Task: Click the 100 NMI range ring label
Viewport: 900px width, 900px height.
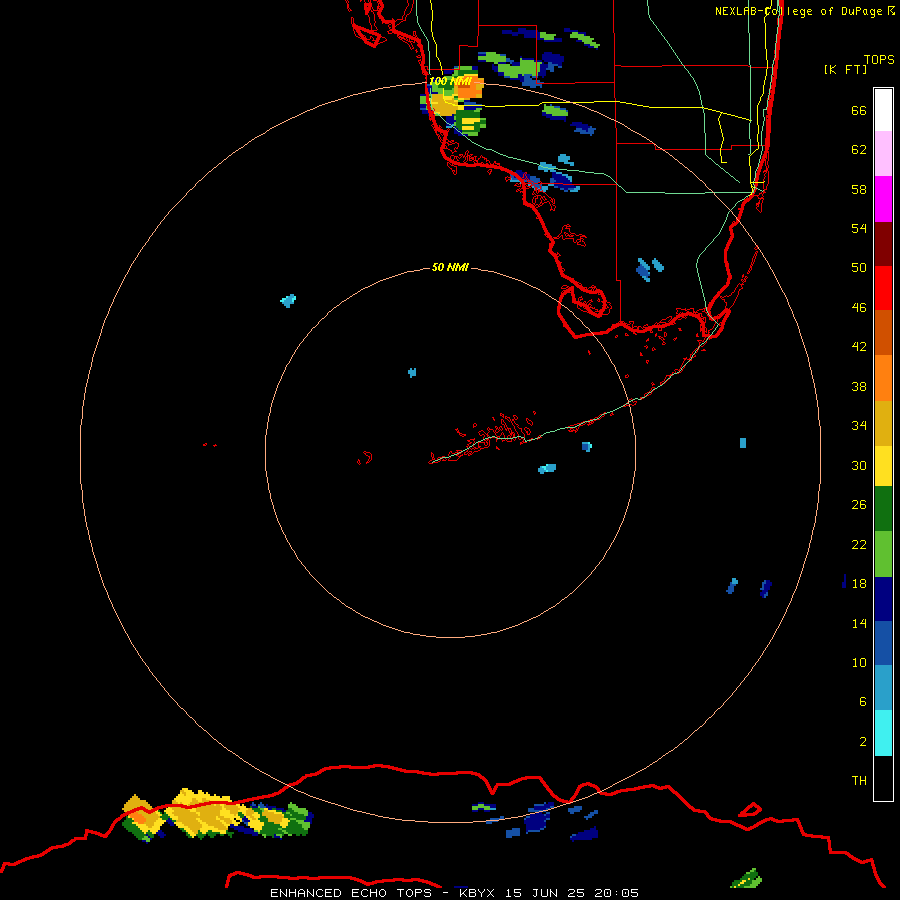Action: (450, 81)
